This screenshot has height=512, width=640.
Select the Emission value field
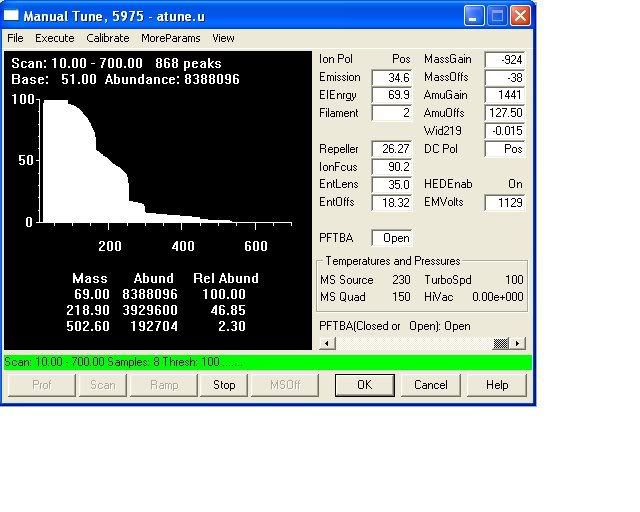[391, 78]
